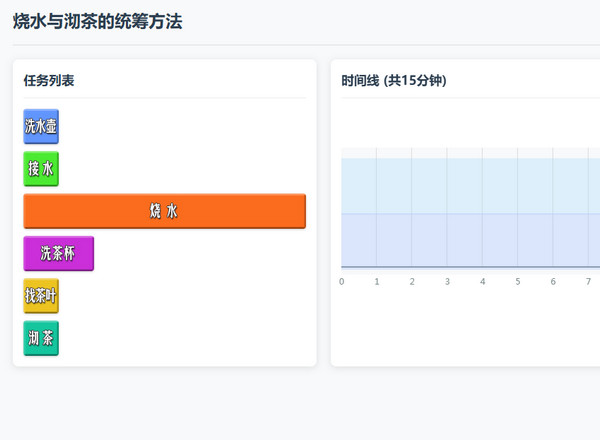Click the lower timeline track row
Image resolution: width=600 pixels, height=440 pixels.
470,240
